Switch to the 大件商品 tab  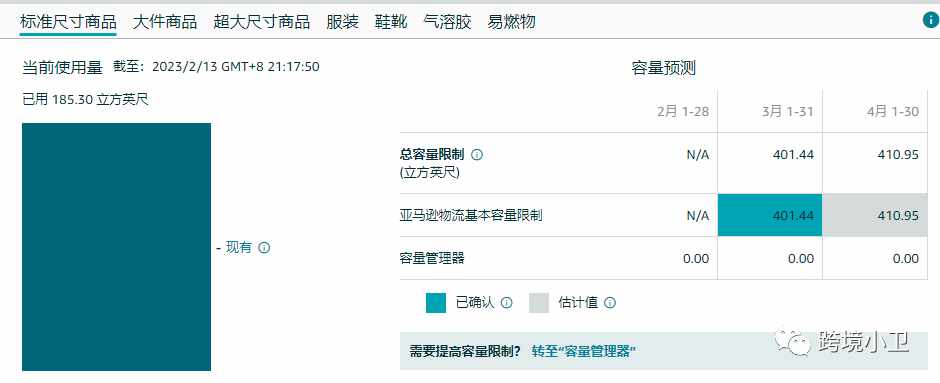point(165,22)
